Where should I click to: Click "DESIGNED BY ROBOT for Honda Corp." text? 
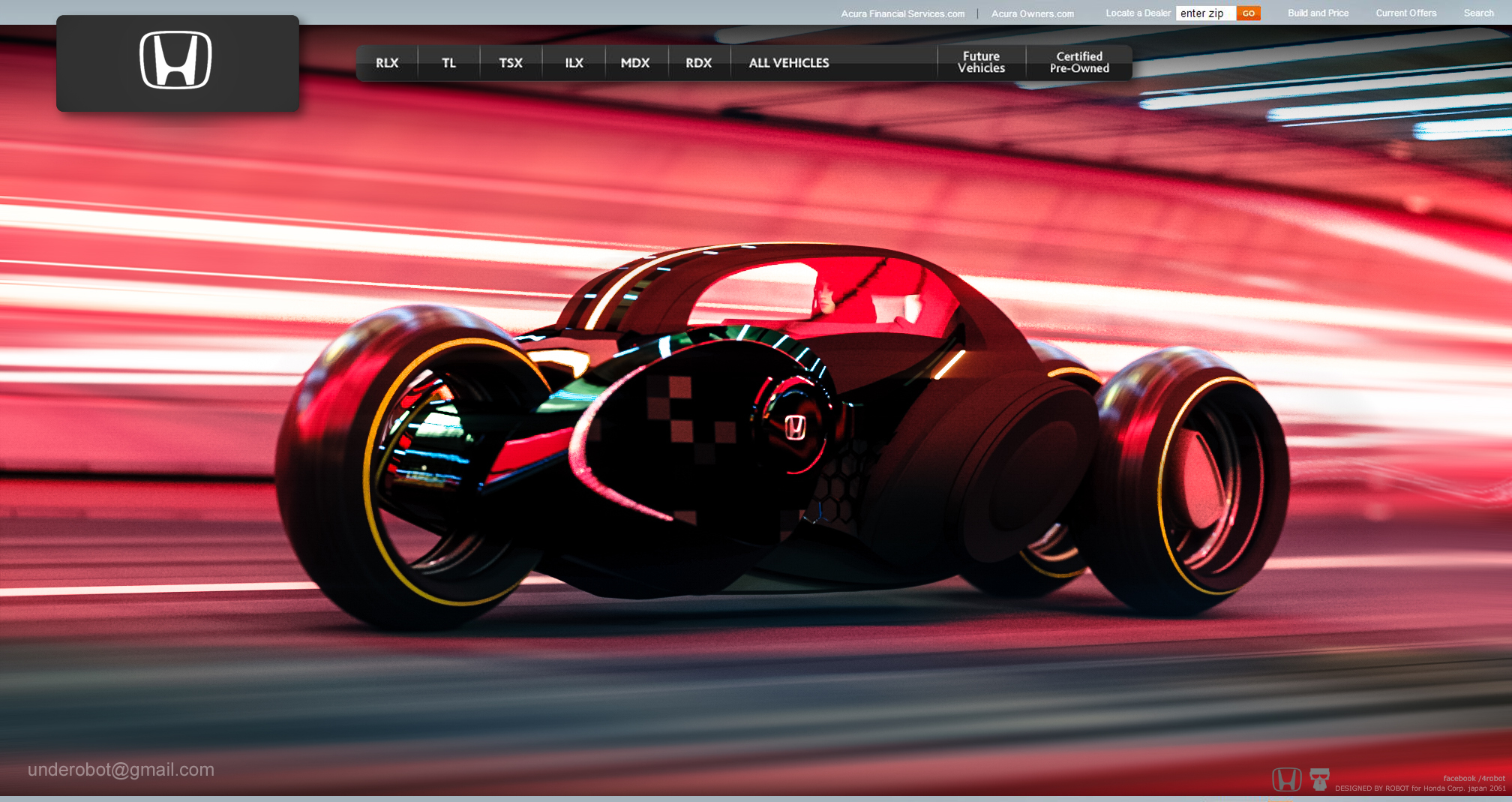[1399, 788]
